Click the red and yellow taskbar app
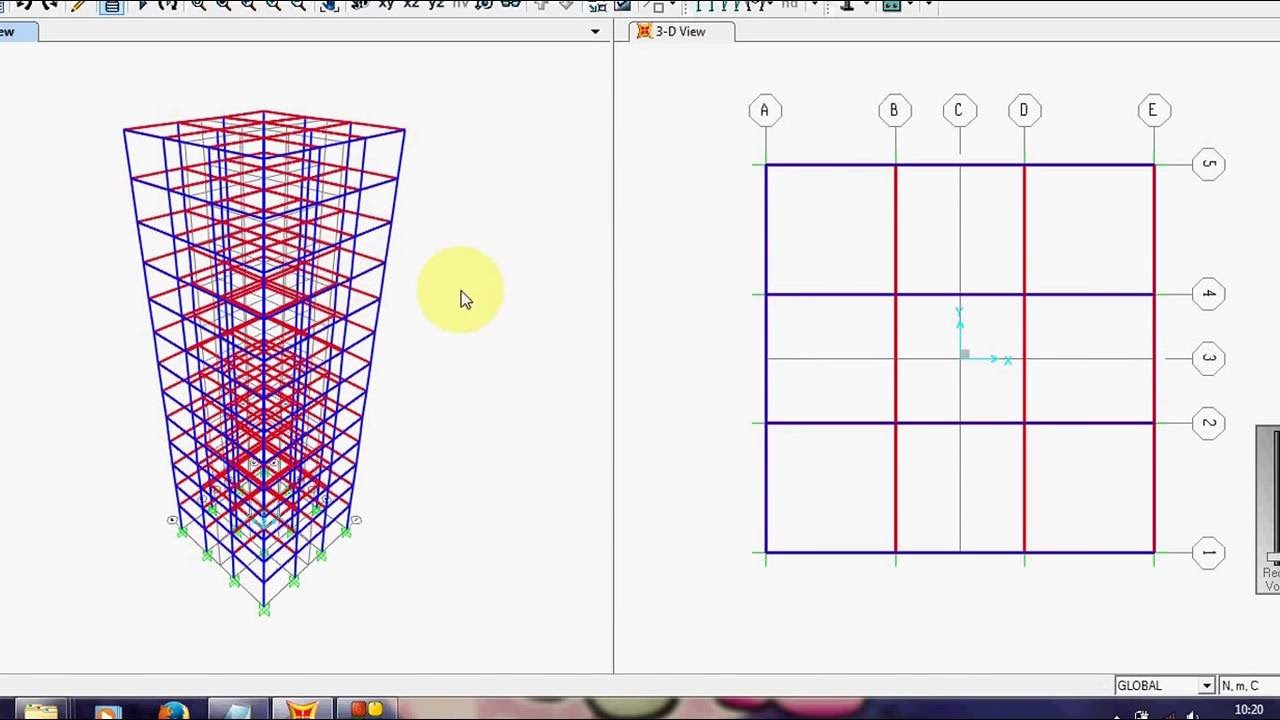 point(367,711)
